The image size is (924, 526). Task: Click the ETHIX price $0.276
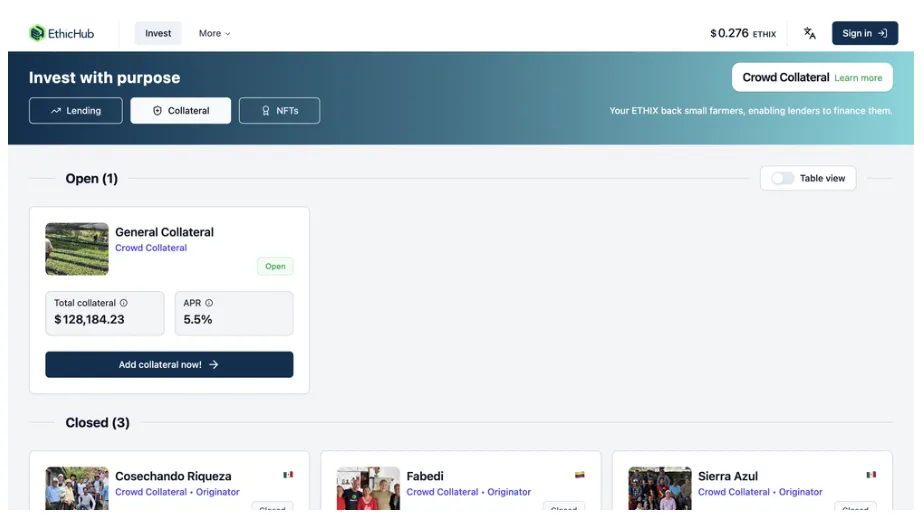(742, 34)
